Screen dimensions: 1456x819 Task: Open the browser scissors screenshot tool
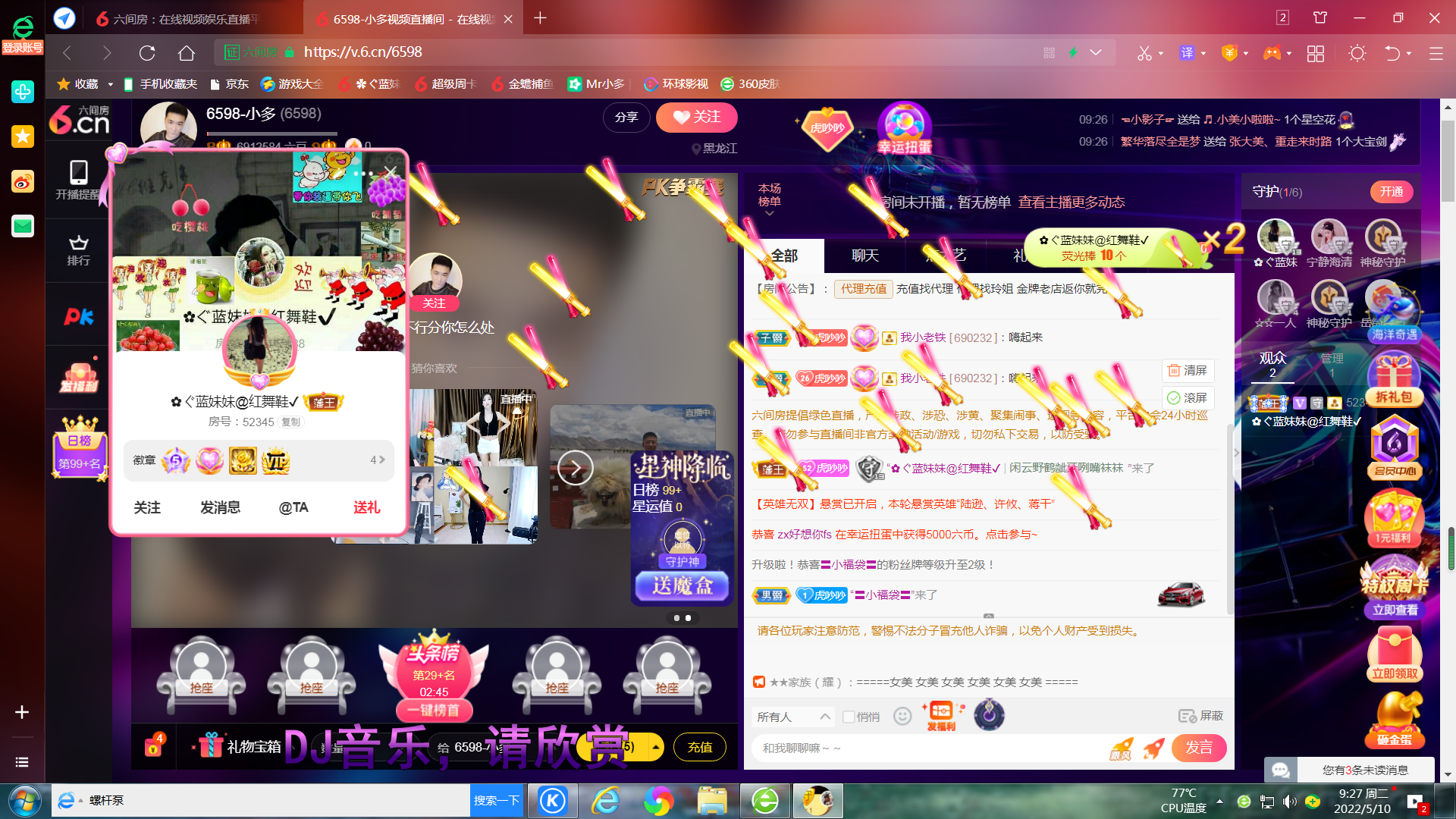click(1144, 53)
